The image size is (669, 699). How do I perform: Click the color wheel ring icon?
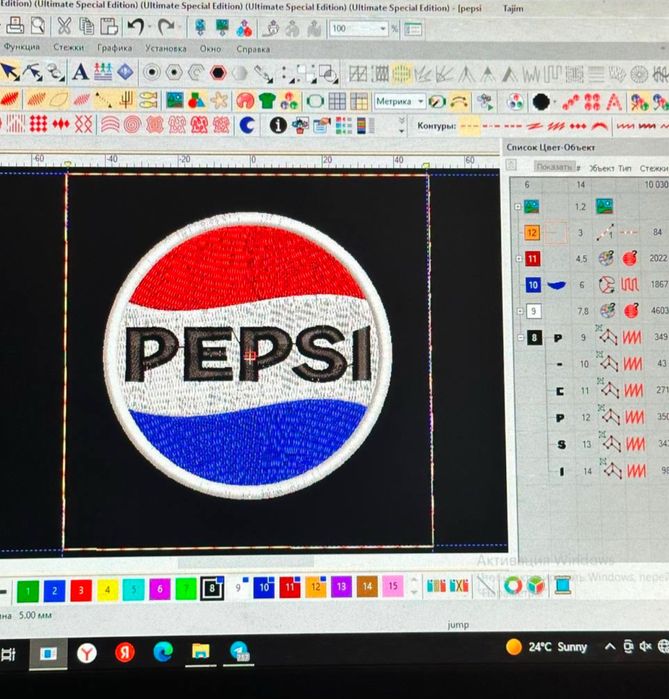513,585
